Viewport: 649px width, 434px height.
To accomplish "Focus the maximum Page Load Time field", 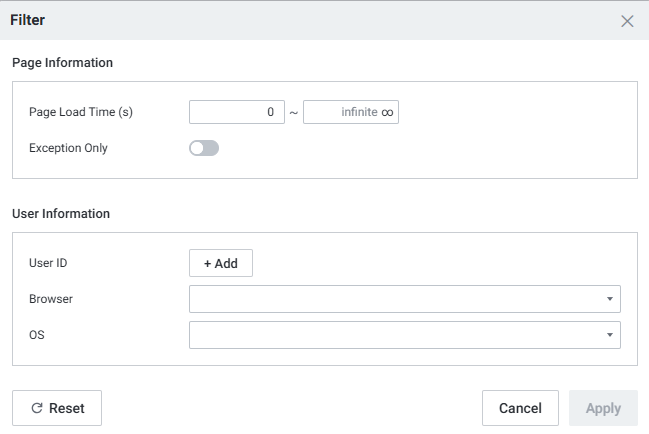I will coord(340,112).
